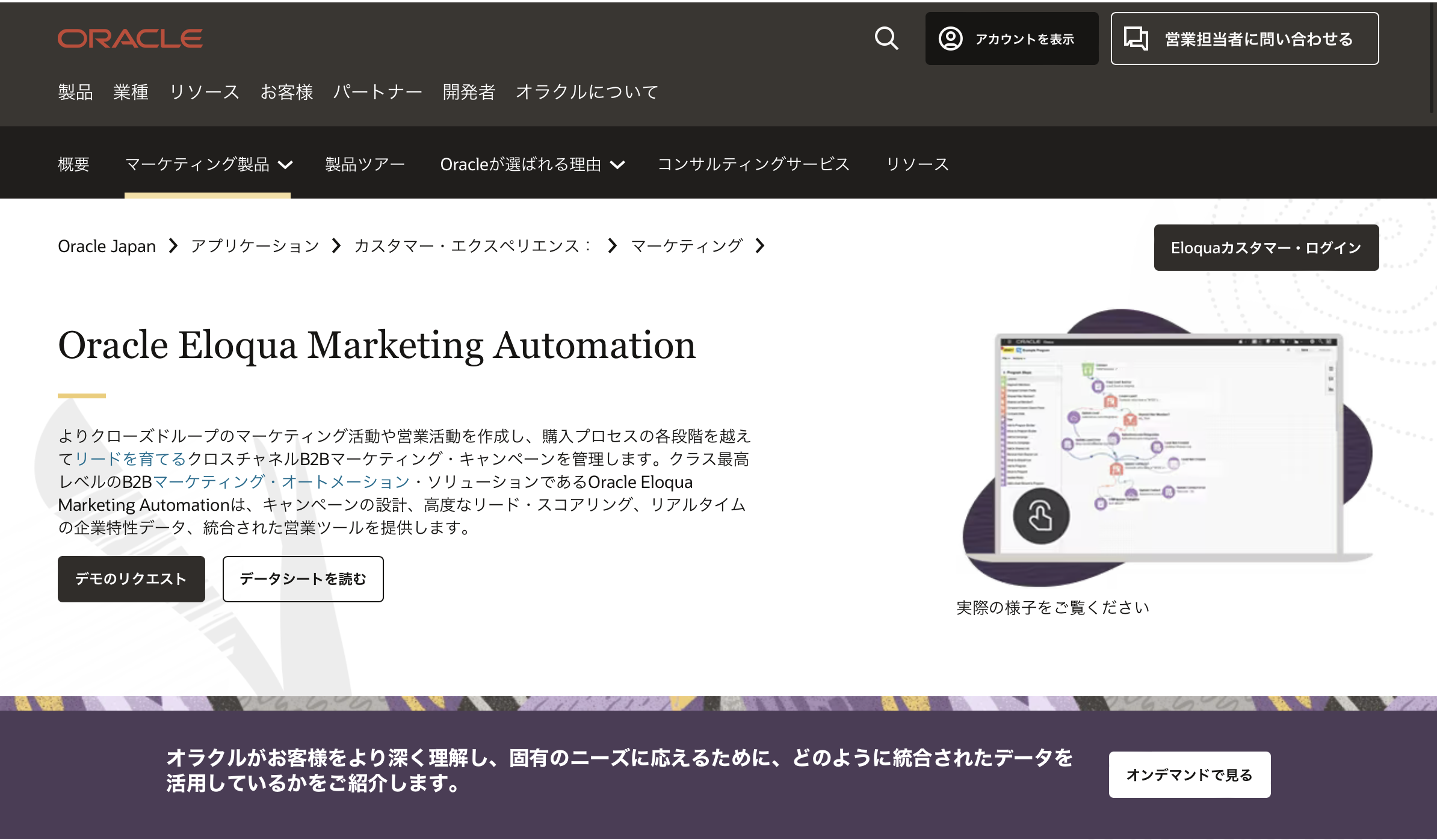This screenshot has height=840, width=1437.
Task: Click the touch-hand icon on laptop image
Action: click(x=1040, y=516)
